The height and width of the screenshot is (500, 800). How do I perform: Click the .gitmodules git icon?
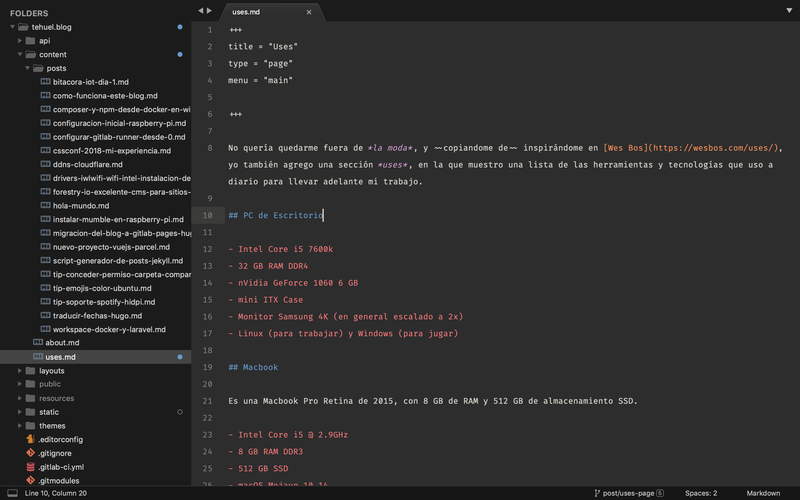(x=31, y=481)
